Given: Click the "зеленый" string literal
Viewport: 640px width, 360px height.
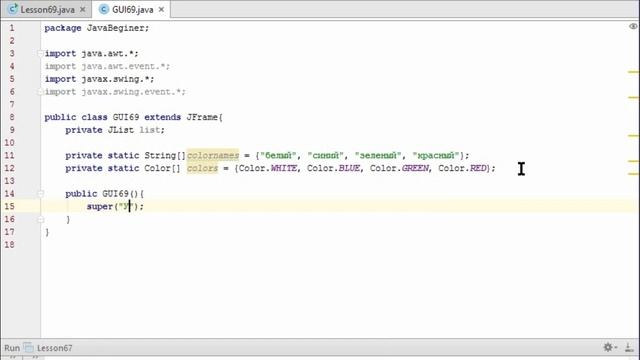Looking at the screenshot, I should click(x=378, y=156).
